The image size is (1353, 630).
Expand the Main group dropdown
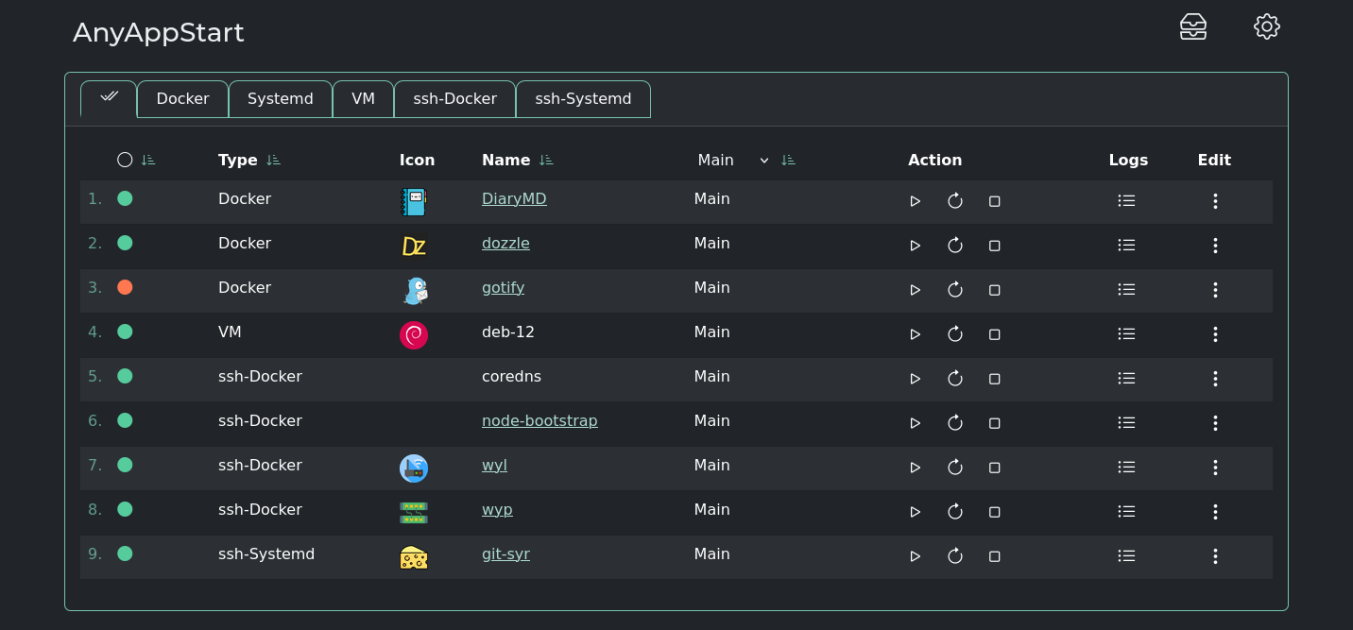click(734, 160)
